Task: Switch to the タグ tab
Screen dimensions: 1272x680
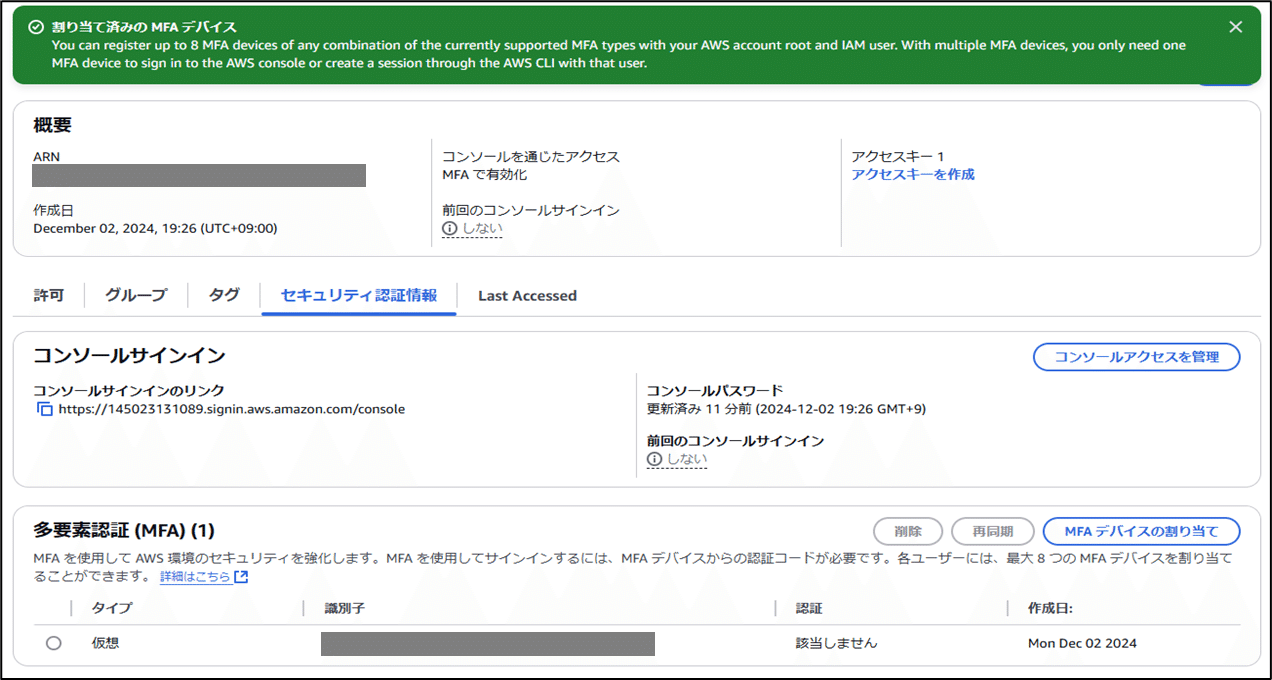Action: coord(222,295)
